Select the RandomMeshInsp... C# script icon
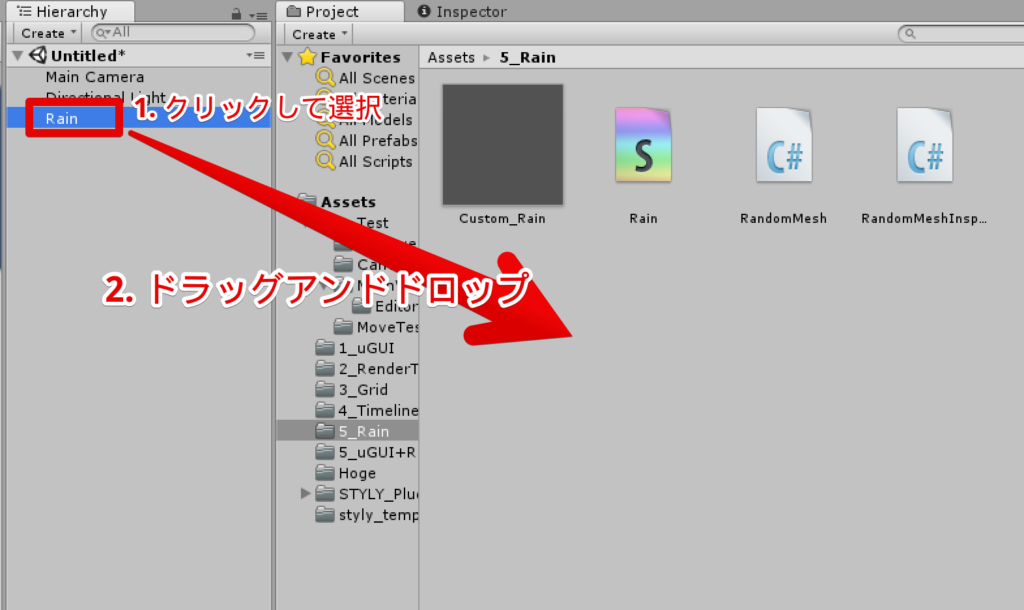 click(924, 145)
